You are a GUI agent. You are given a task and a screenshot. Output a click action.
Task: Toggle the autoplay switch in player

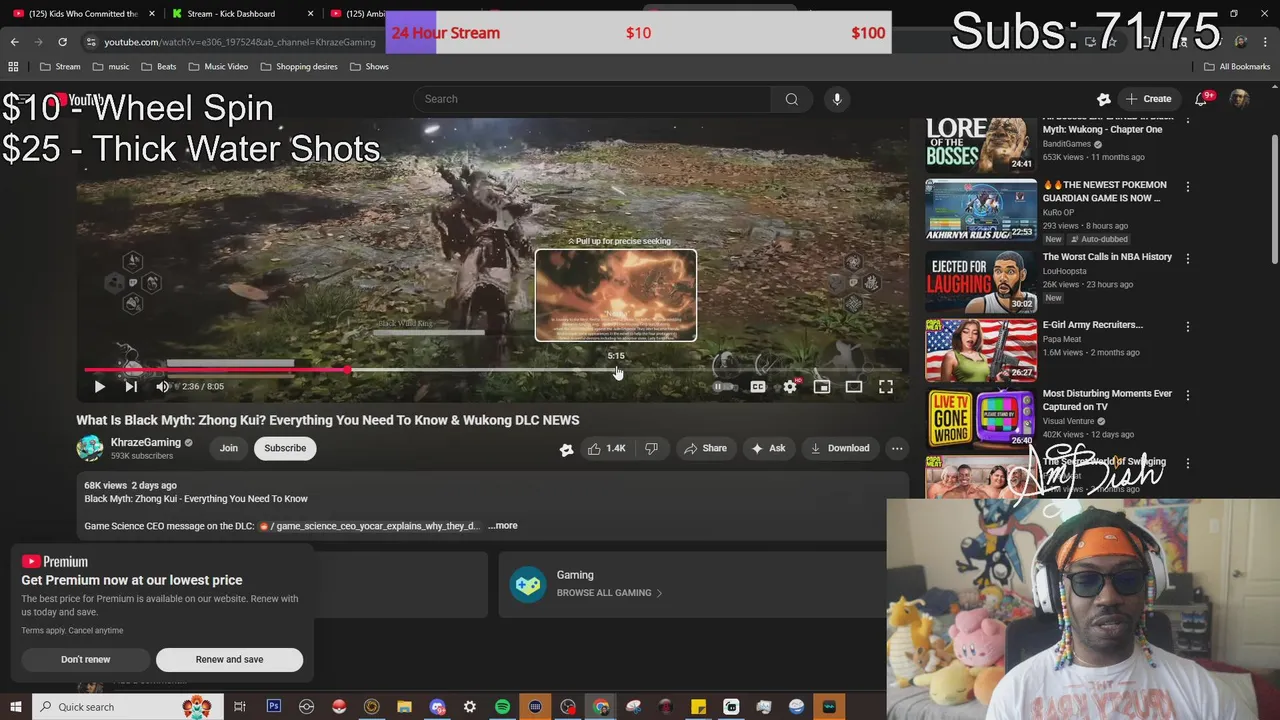point(723,387)
